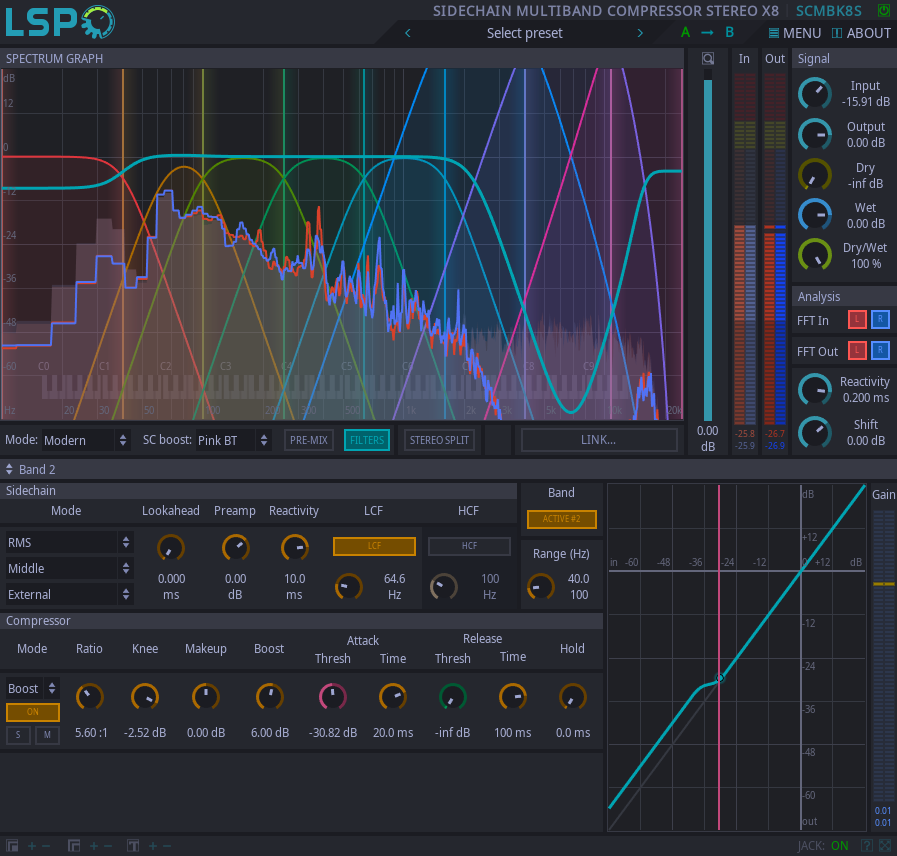Click the T font scaling icon in bottom bar

pos(133,846)
